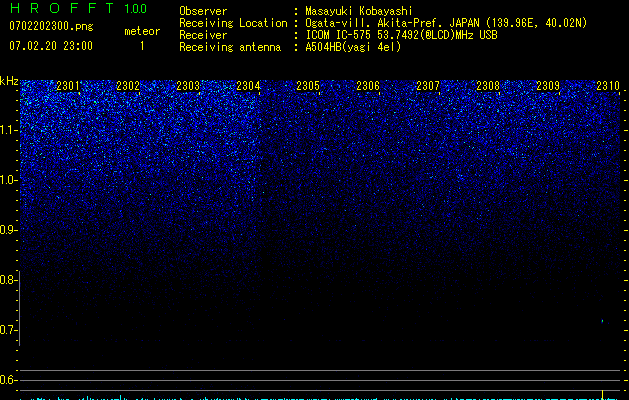Select antenna A504HB(yagi 4el) text

353,47
